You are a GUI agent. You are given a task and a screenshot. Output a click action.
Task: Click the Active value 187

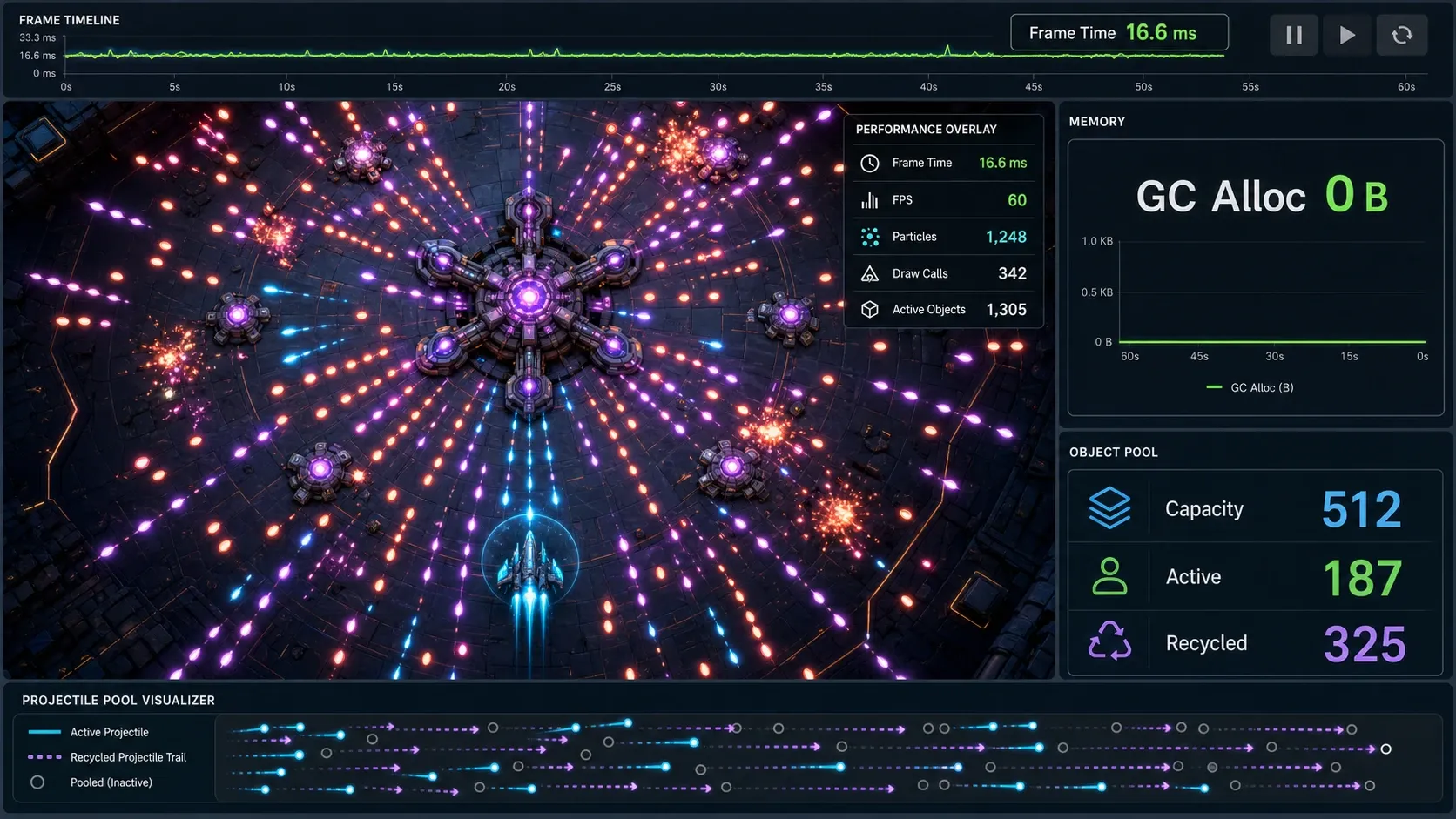[x=1363, y=577]
